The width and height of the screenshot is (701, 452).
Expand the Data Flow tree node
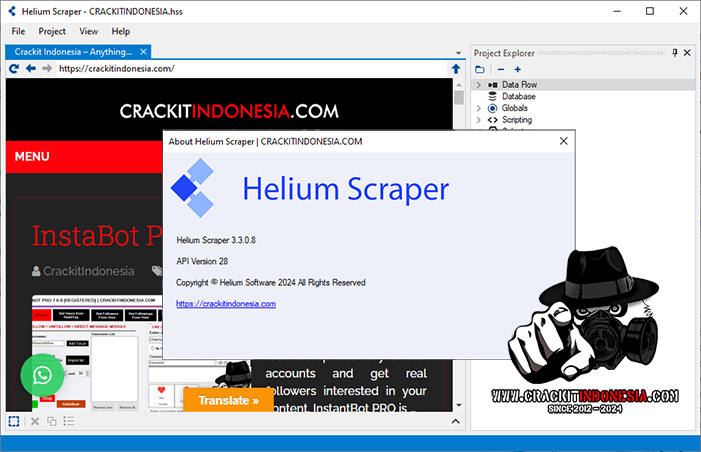pos(479,85)
